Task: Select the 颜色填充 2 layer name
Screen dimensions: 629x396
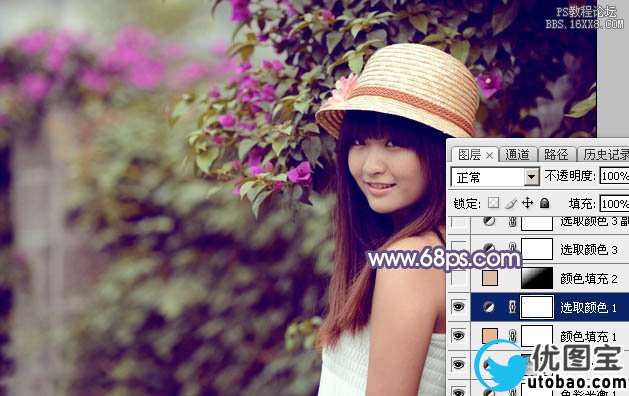Action: click(588, 278)
